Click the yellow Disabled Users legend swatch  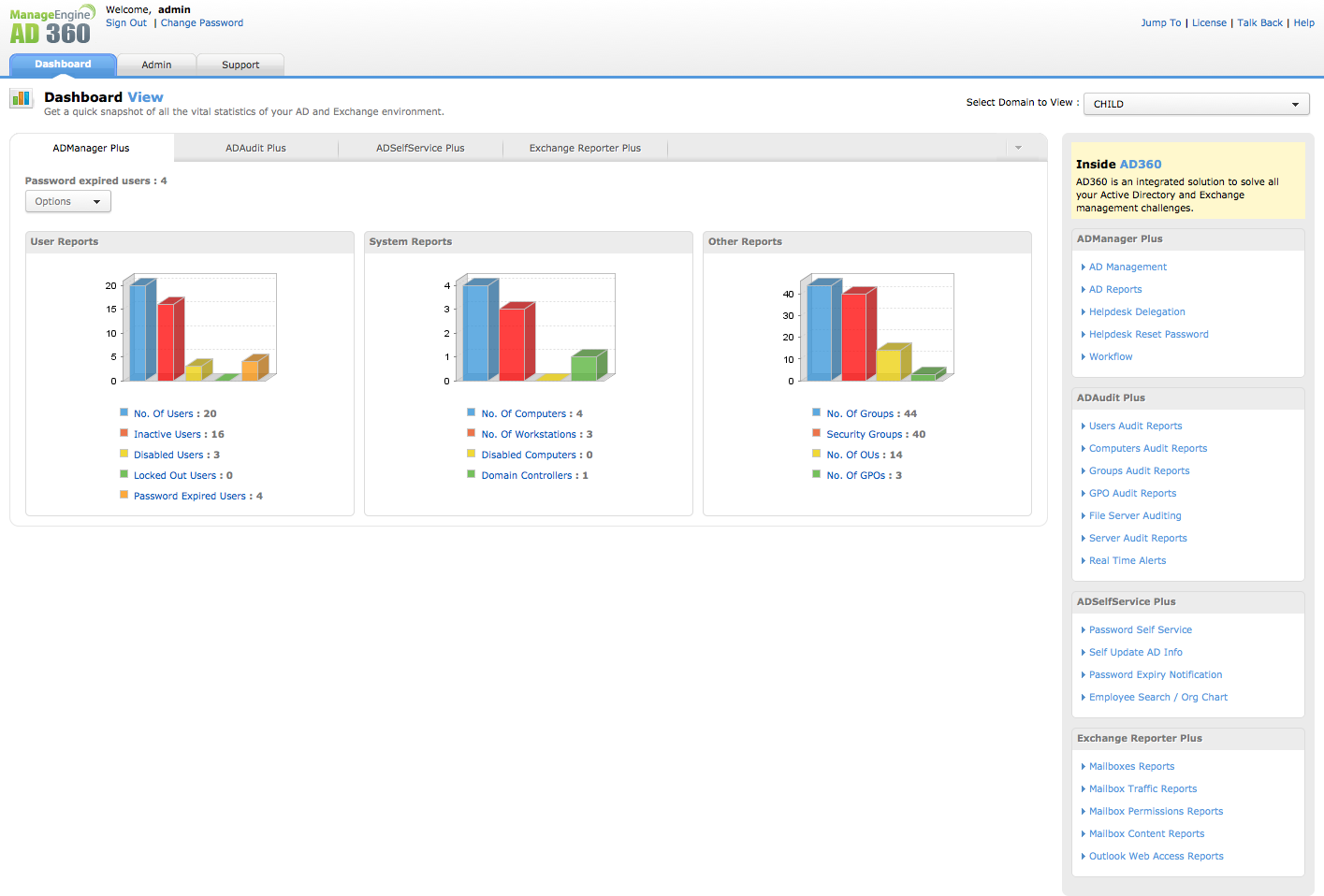point(124,454)
